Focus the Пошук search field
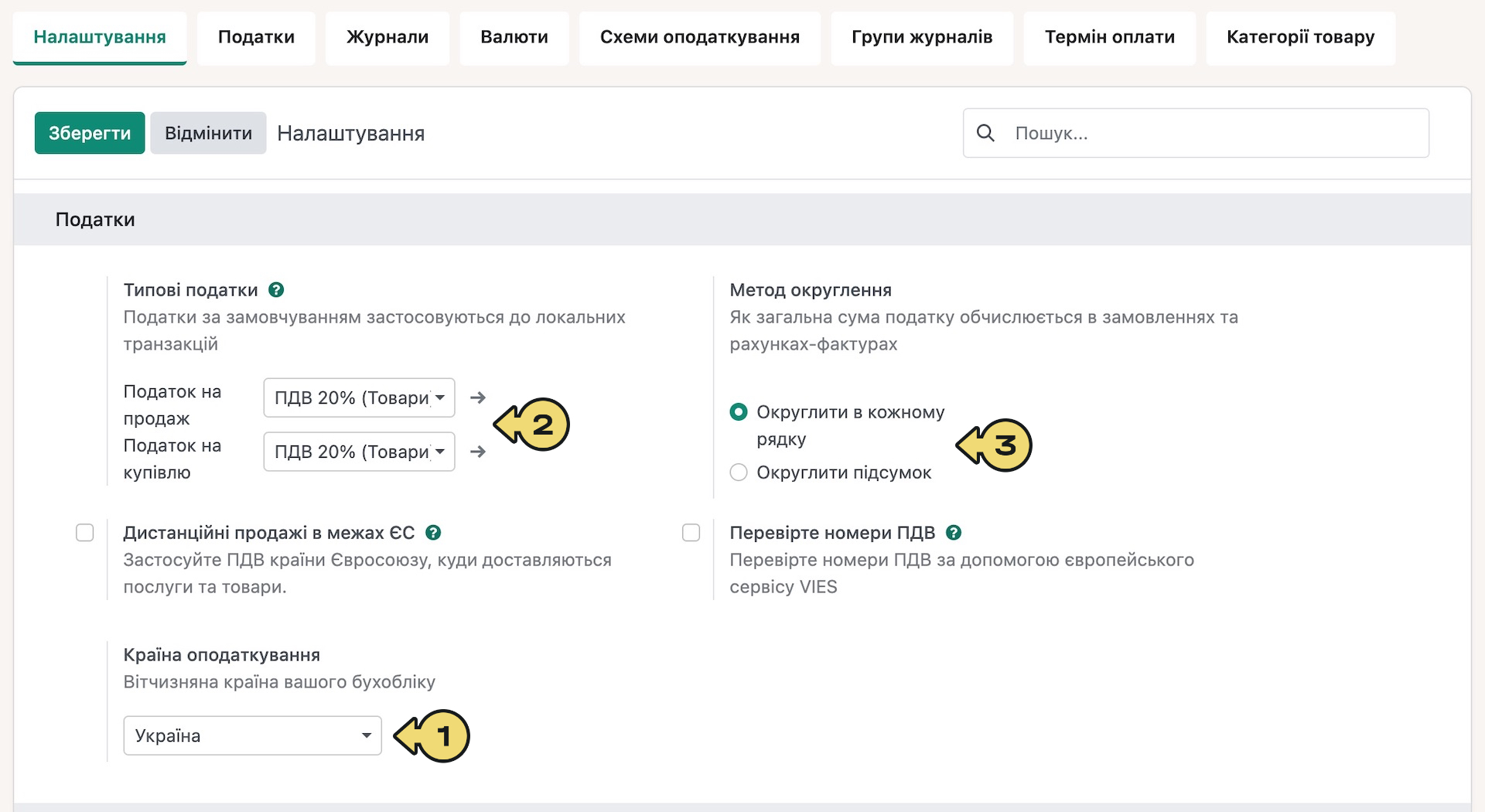 click(x=1196, y=133)
